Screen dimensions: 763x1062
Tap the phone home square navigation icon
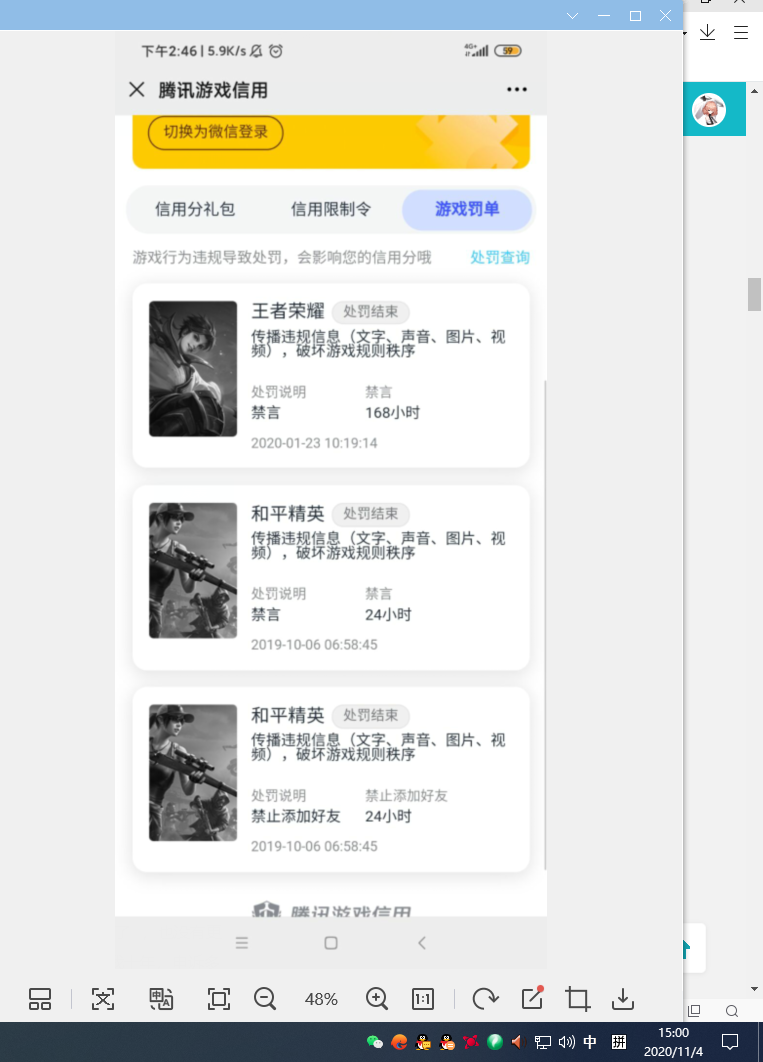pyautogui.click(x=331, y=943)
